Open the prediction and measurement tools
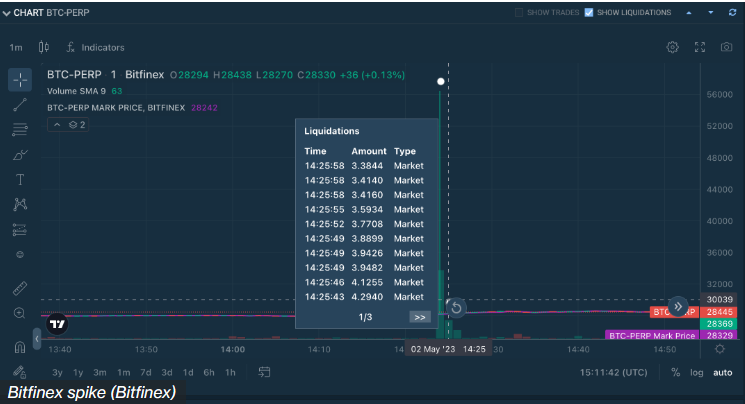The height and width of the screenshot is (404, 745). 20,230
